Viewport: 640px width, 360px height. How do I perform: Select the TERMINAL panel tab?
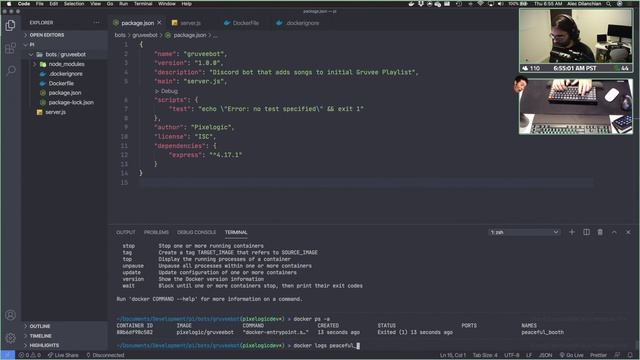click(x=236, y=232)
